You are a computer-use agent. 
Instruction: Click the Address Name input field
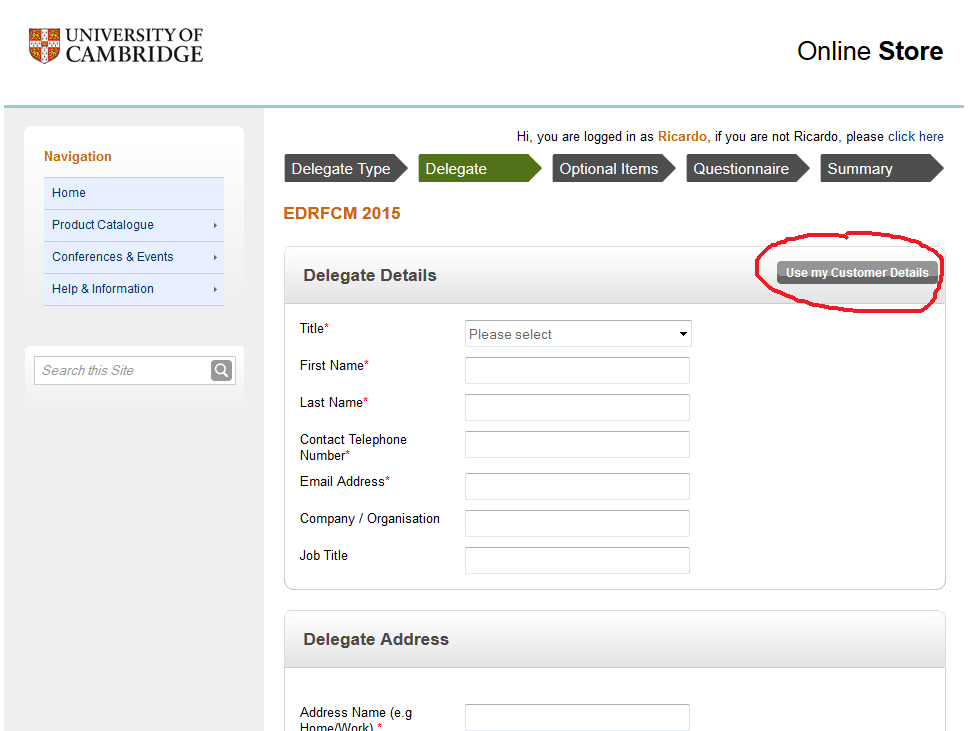click(x=577, y=717)
